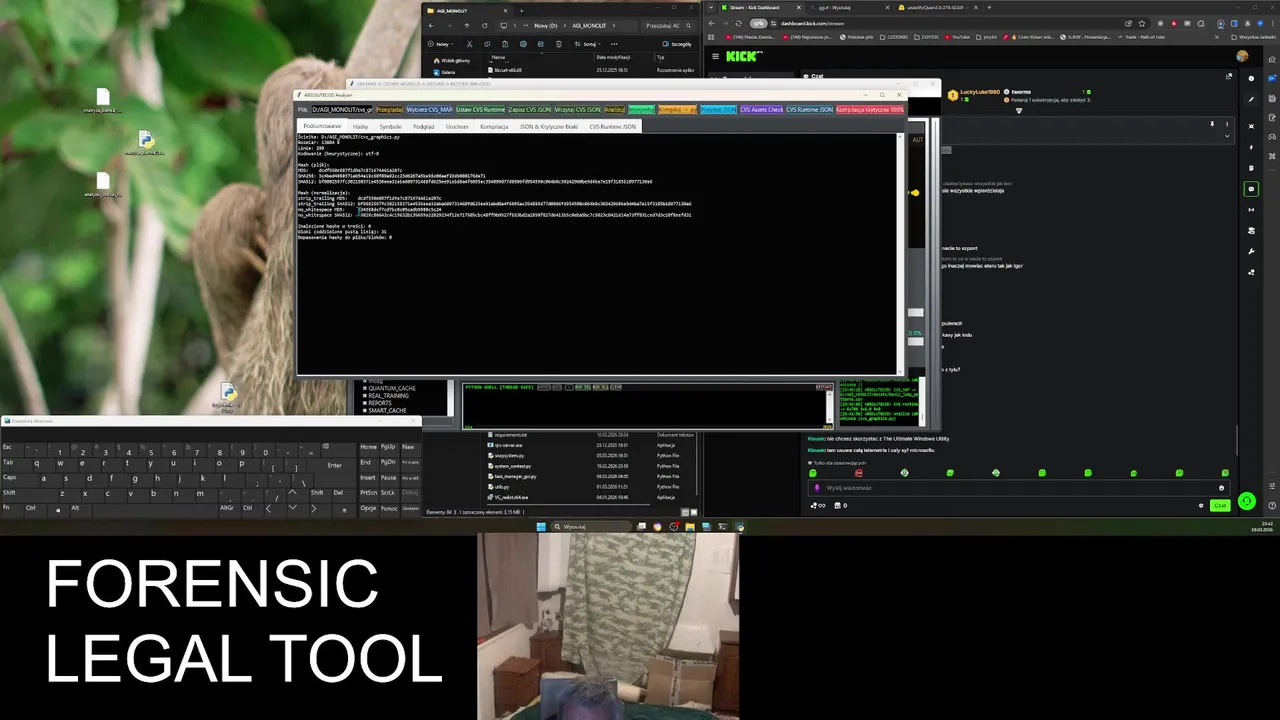Open the Nowy dropdown in File Explorer
This screenshot has height=720, width=1280.
click(443, 44)
